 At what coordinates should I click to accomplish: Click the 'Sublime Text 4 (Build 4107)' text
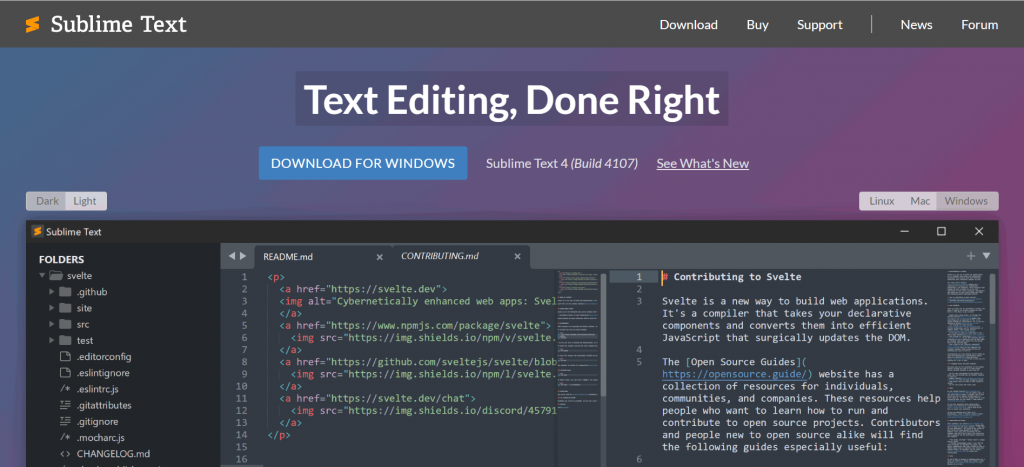coord(562,163)
